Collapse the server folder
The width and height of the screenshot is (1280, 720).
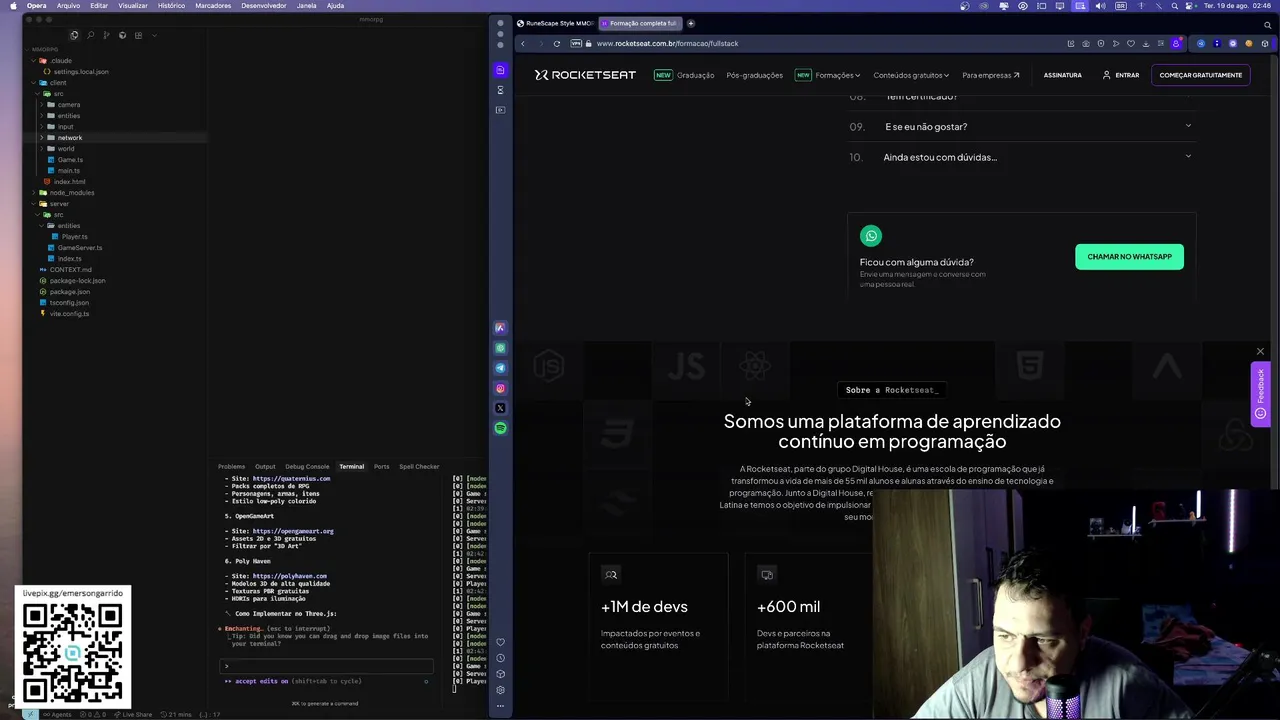pos(59,203)
